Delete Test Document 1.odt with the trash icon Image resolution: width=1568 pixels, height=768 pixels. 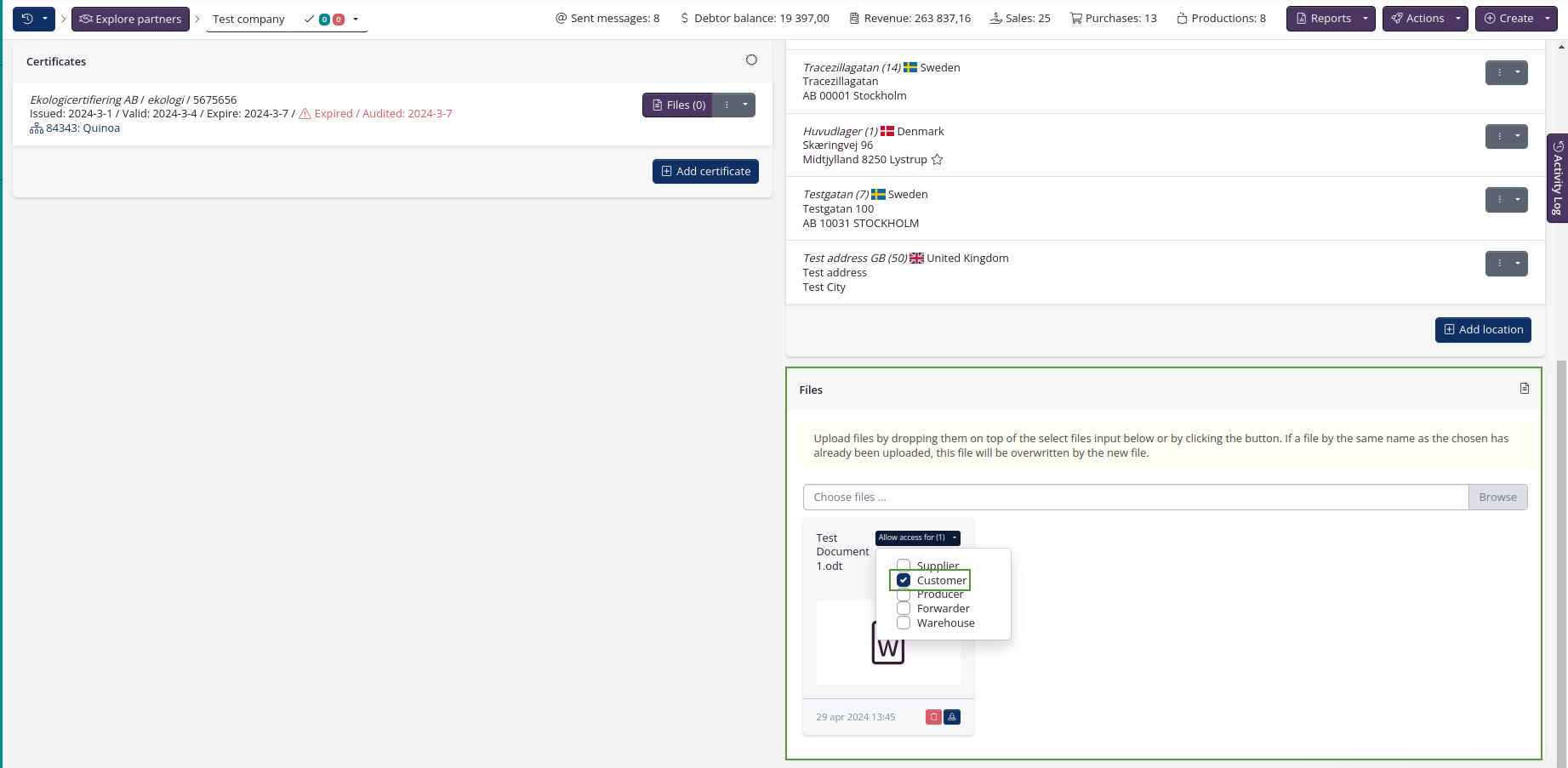point(932,717)
